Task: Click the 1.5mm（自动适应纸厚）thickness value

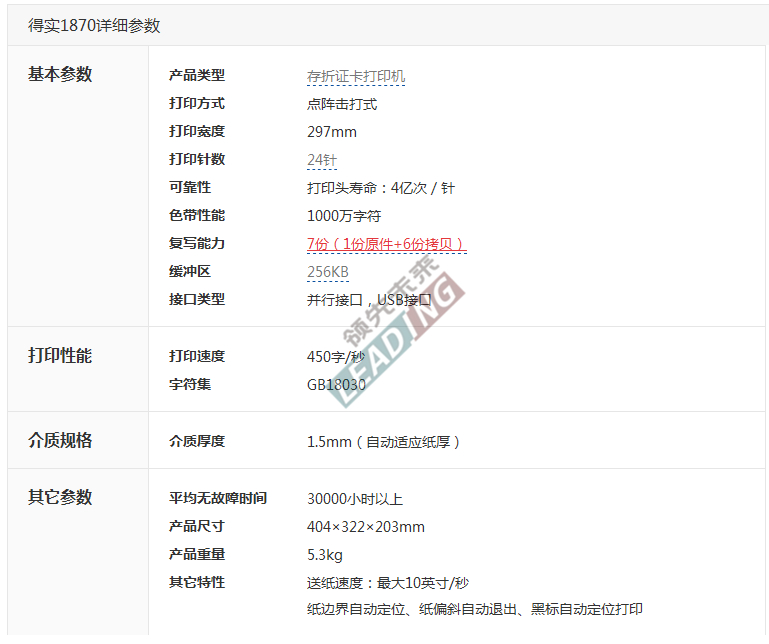Action: [383, 442]
